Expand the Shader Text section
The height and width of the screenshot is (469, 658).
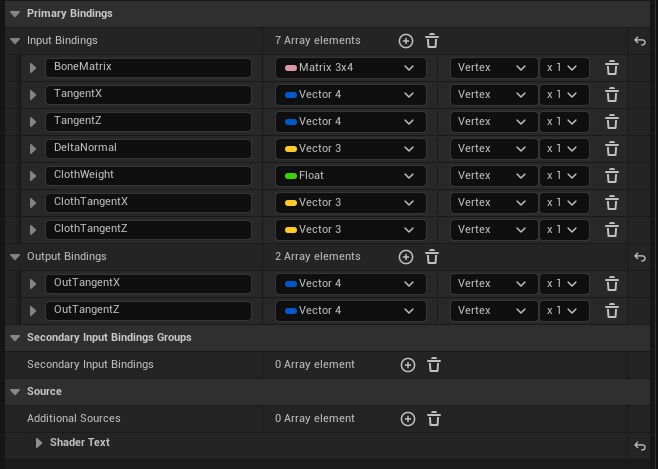click(x=40, y=443)
